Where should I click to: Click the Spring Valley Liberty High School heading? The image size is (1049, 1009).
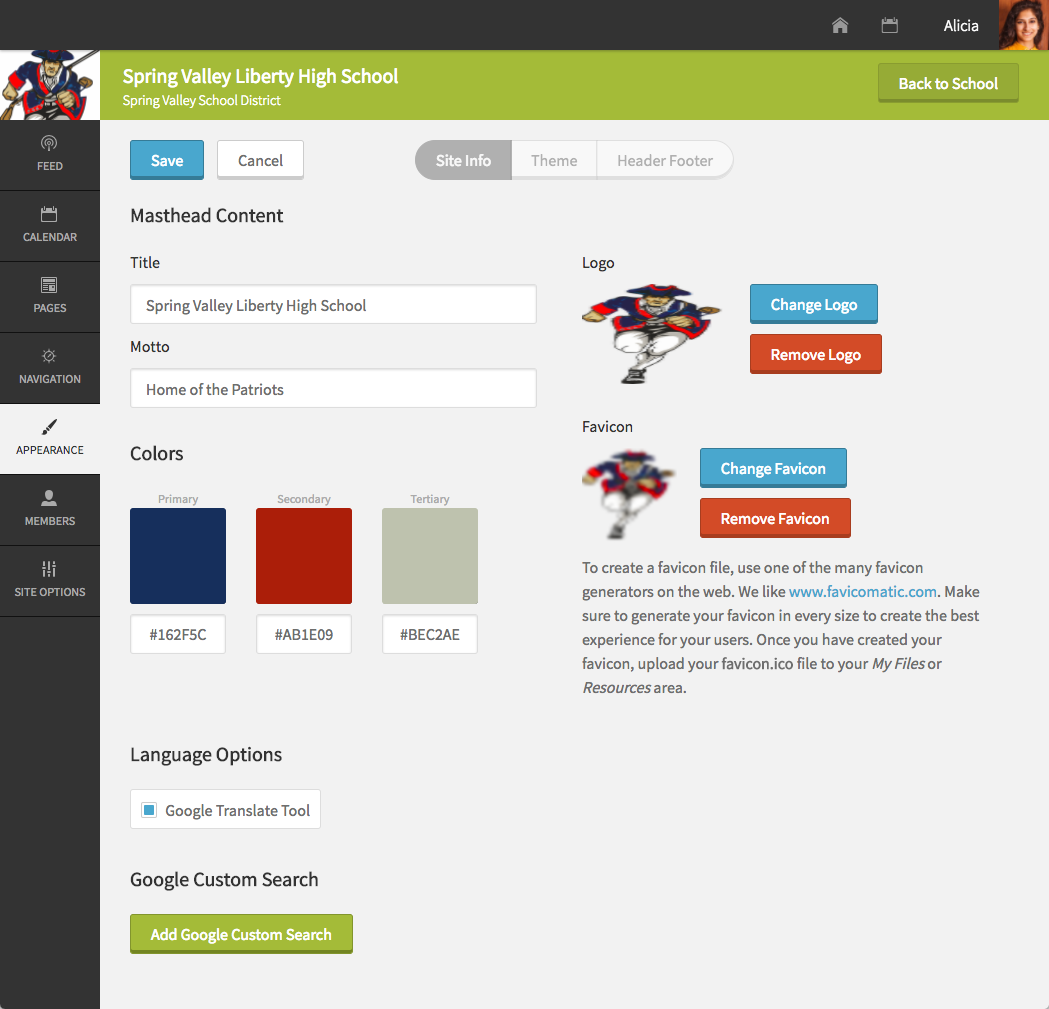pyautogui.click(x=260, y=76)
